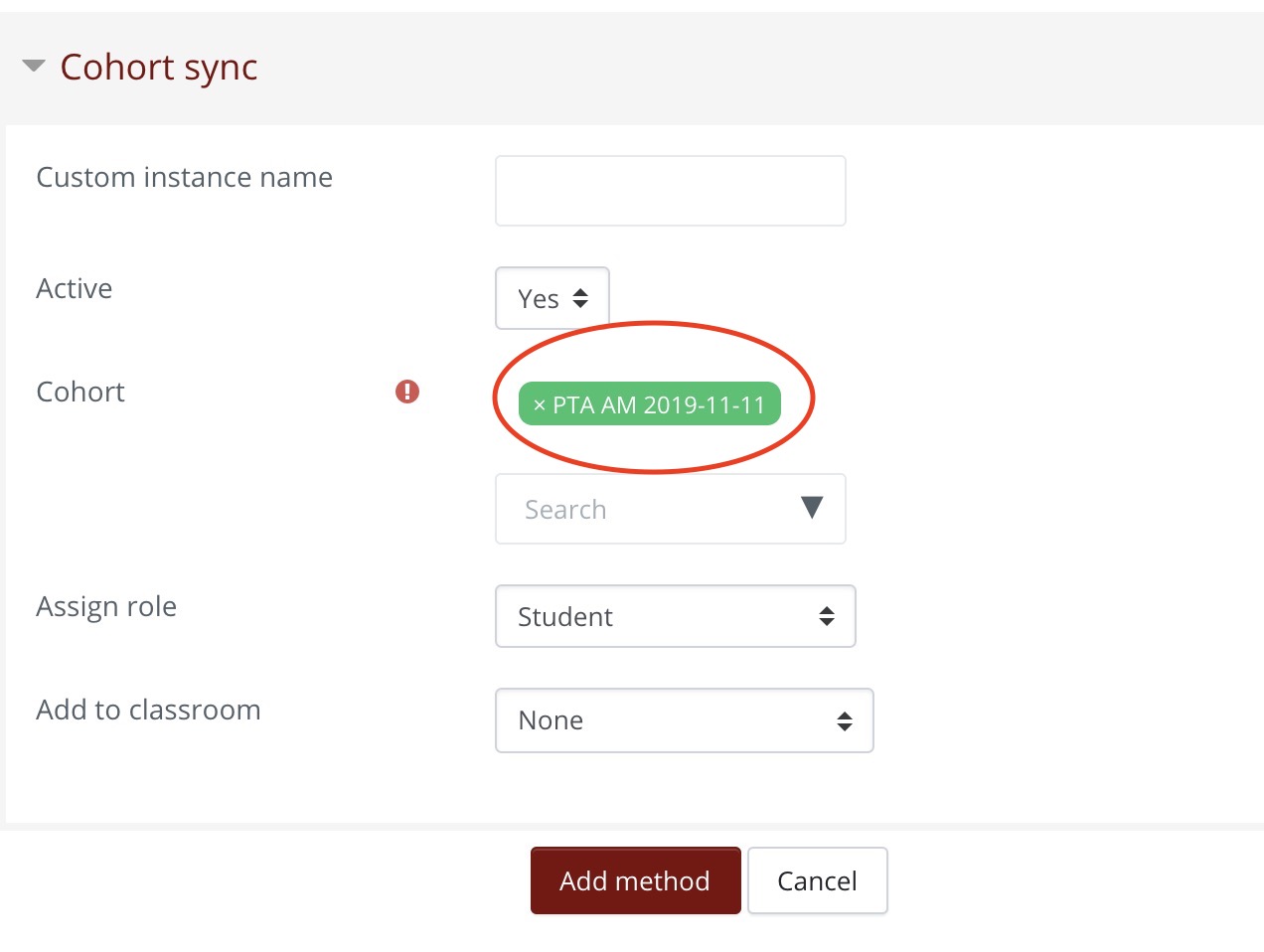
Task: Click up-down arrows in the Student selector
Action: (827, 616)
